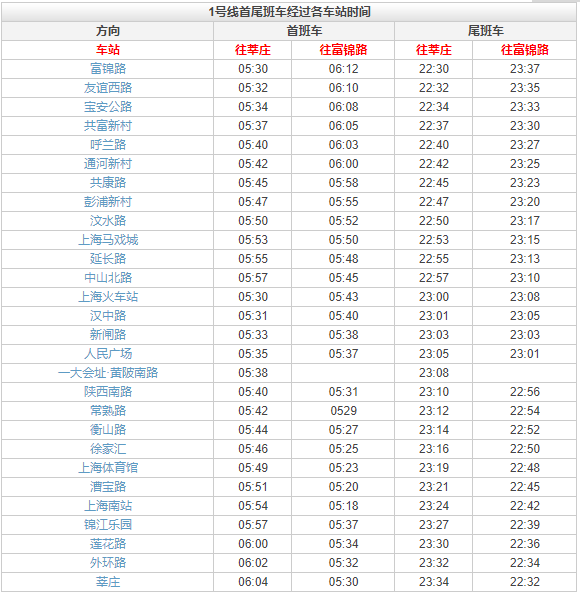581x599 pixels.
Task: Open the 共康路 station link
Action: point(108,183)
